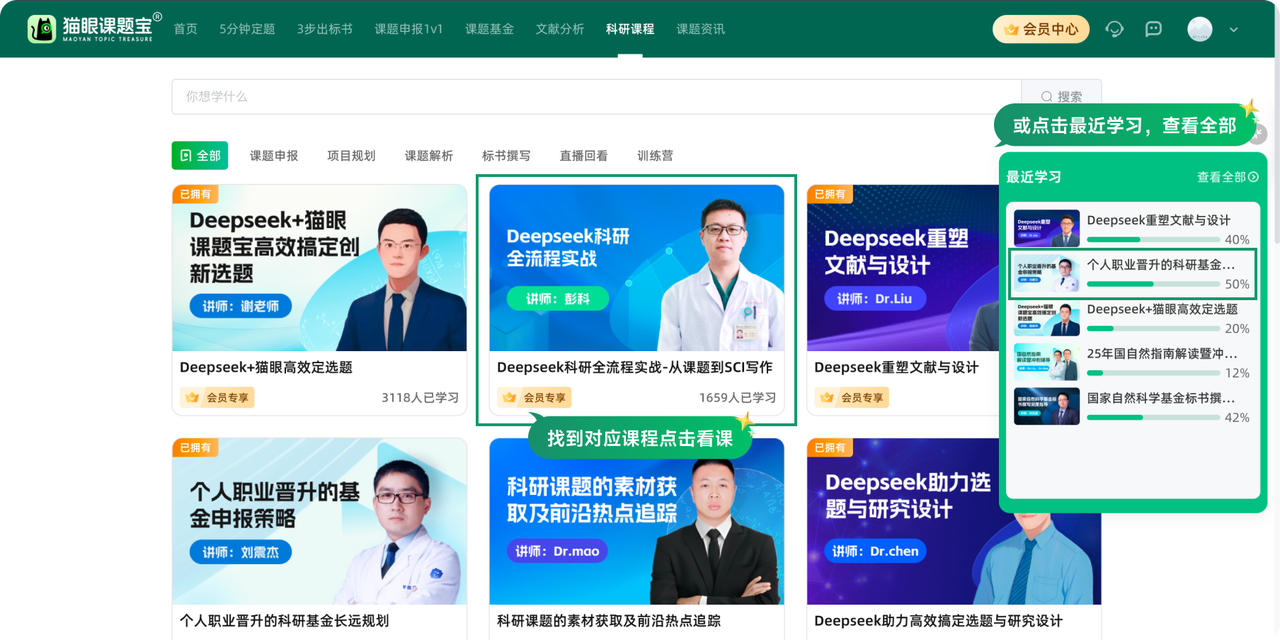Open Deepseek科研全流程实战 course thumbnail

pos(637,268)
